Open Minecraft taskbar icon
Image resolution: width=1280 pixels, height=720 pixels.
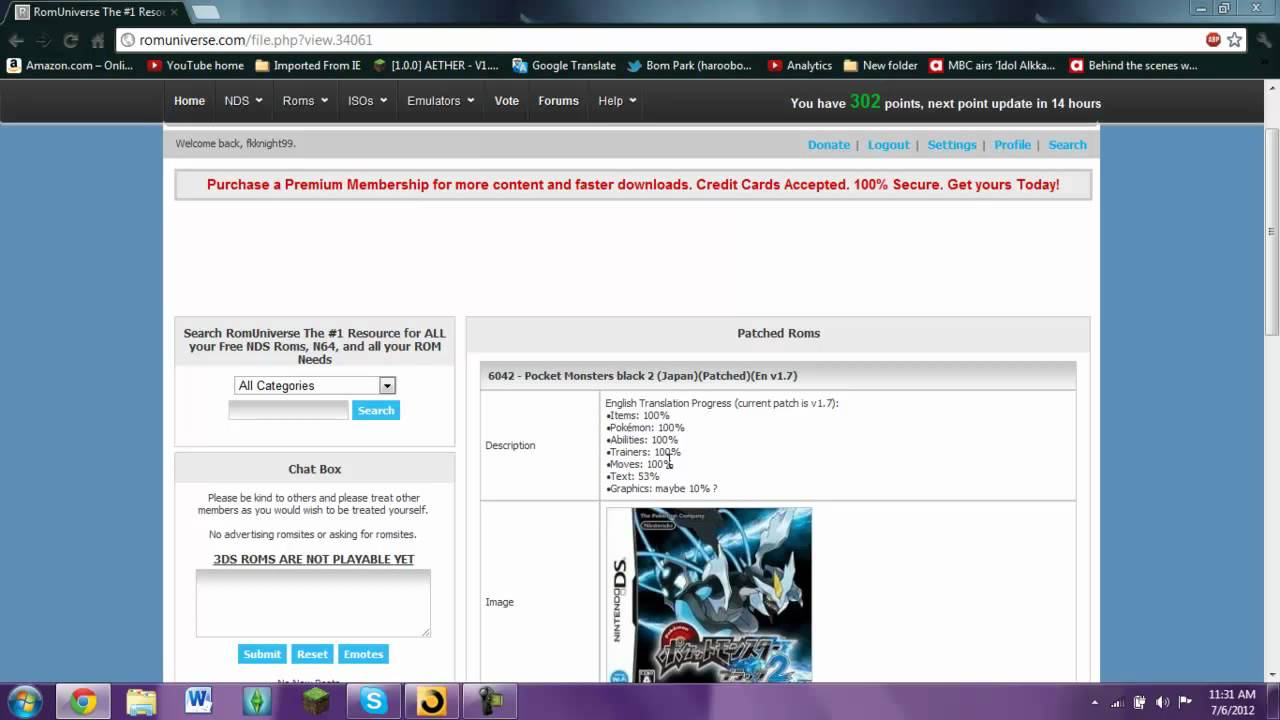tap(315, 701)
